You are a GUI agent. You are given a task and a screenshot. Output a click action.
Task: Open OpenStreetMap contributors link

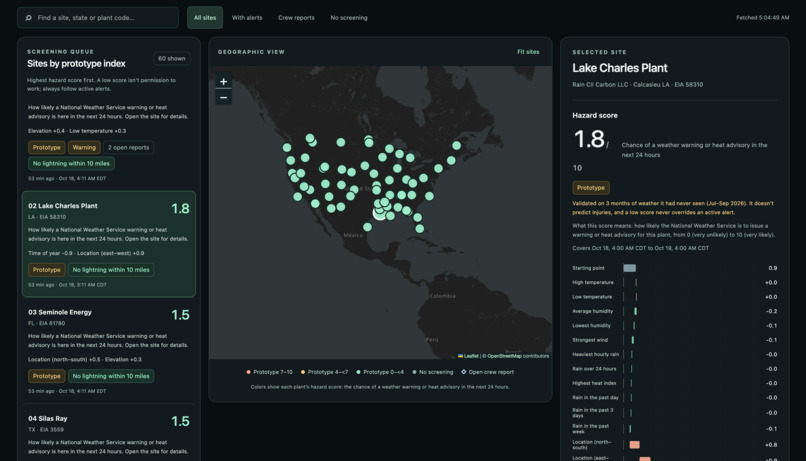pyautogui.click(x=518, y=356)
